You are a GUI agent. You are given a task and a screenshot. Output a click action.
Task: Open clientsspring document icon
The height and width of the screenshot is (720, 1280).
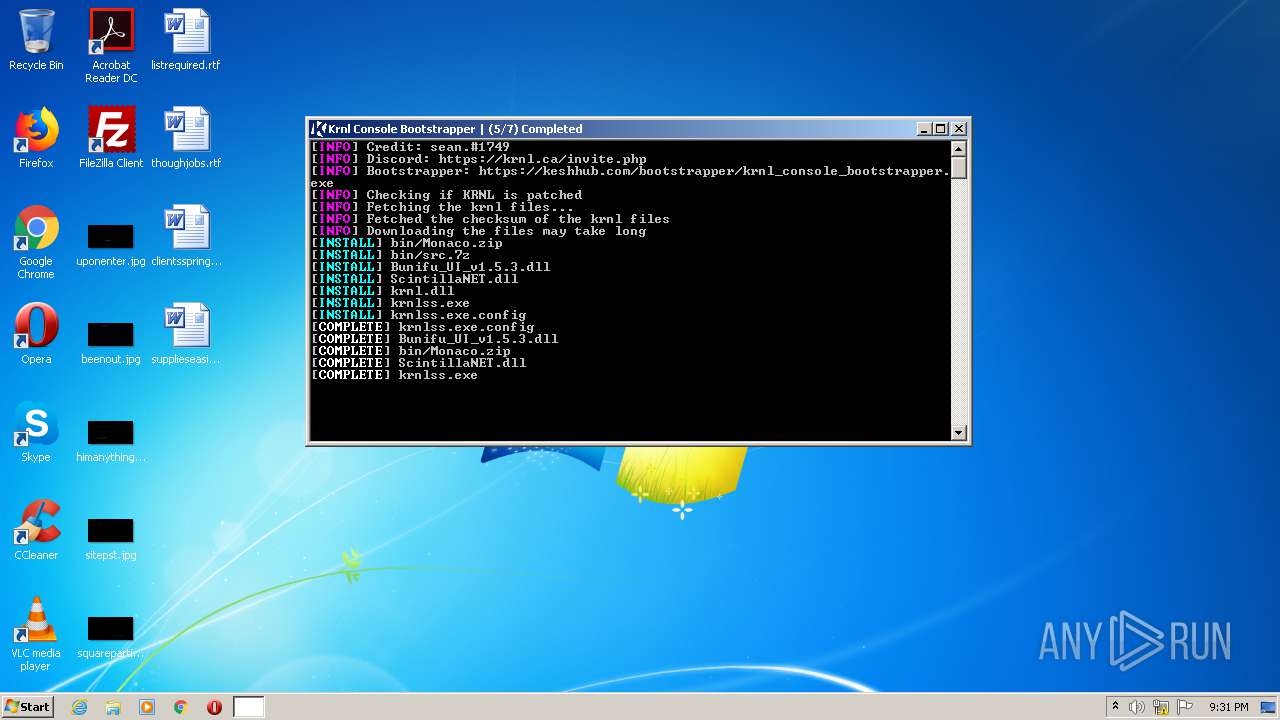pos(186,236)
